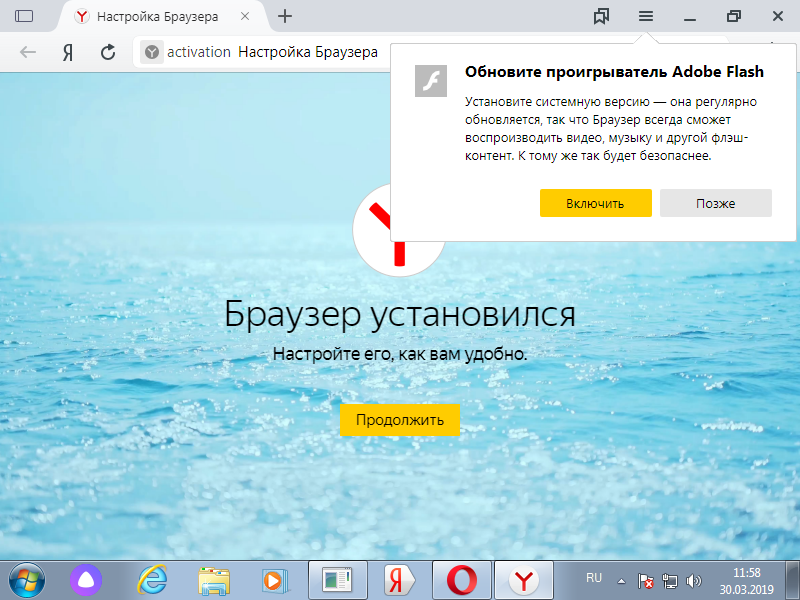
Task: Open the volume speaker tray icon
Action: tap(694, 581)
